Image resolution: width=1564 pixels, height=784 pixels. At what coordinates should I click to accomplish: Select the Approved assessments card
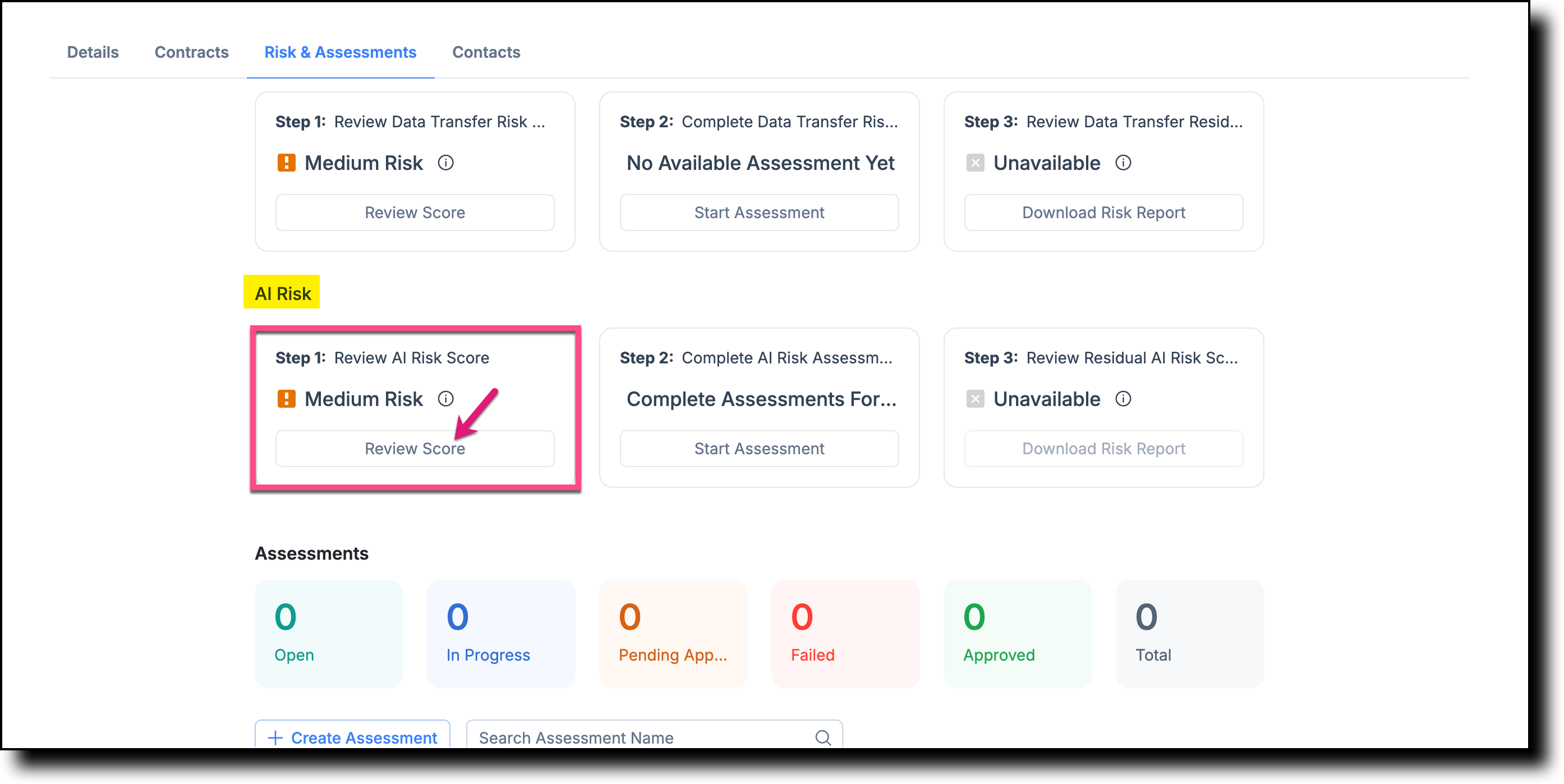[x=1017, y=634]
